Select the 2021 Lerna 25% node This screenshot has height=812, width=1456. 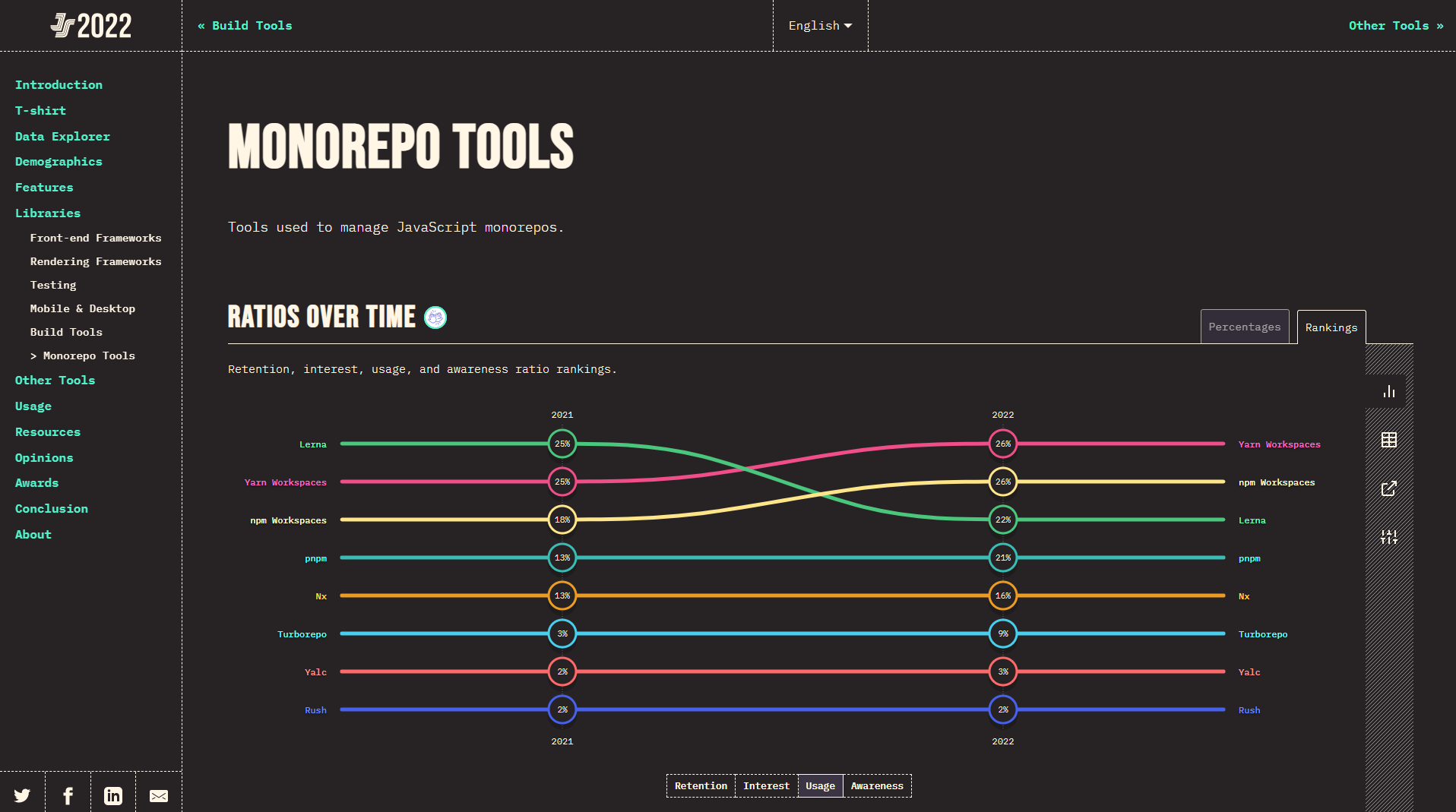point(562,444)
